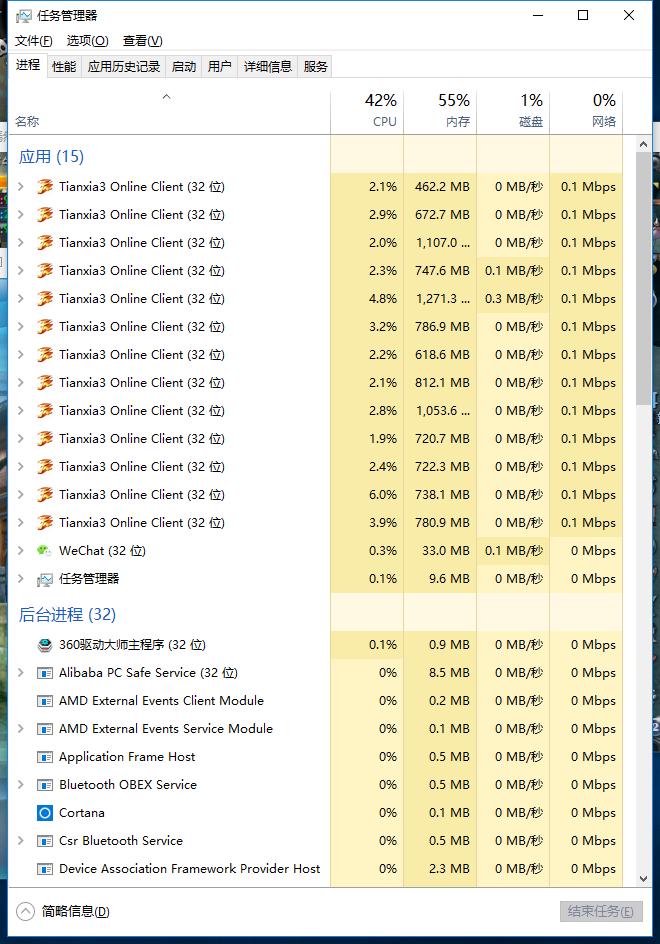This screenshot has height=944, width=660.
Task: Click the 4.8% CPU cell
Action: coord(367,299)
